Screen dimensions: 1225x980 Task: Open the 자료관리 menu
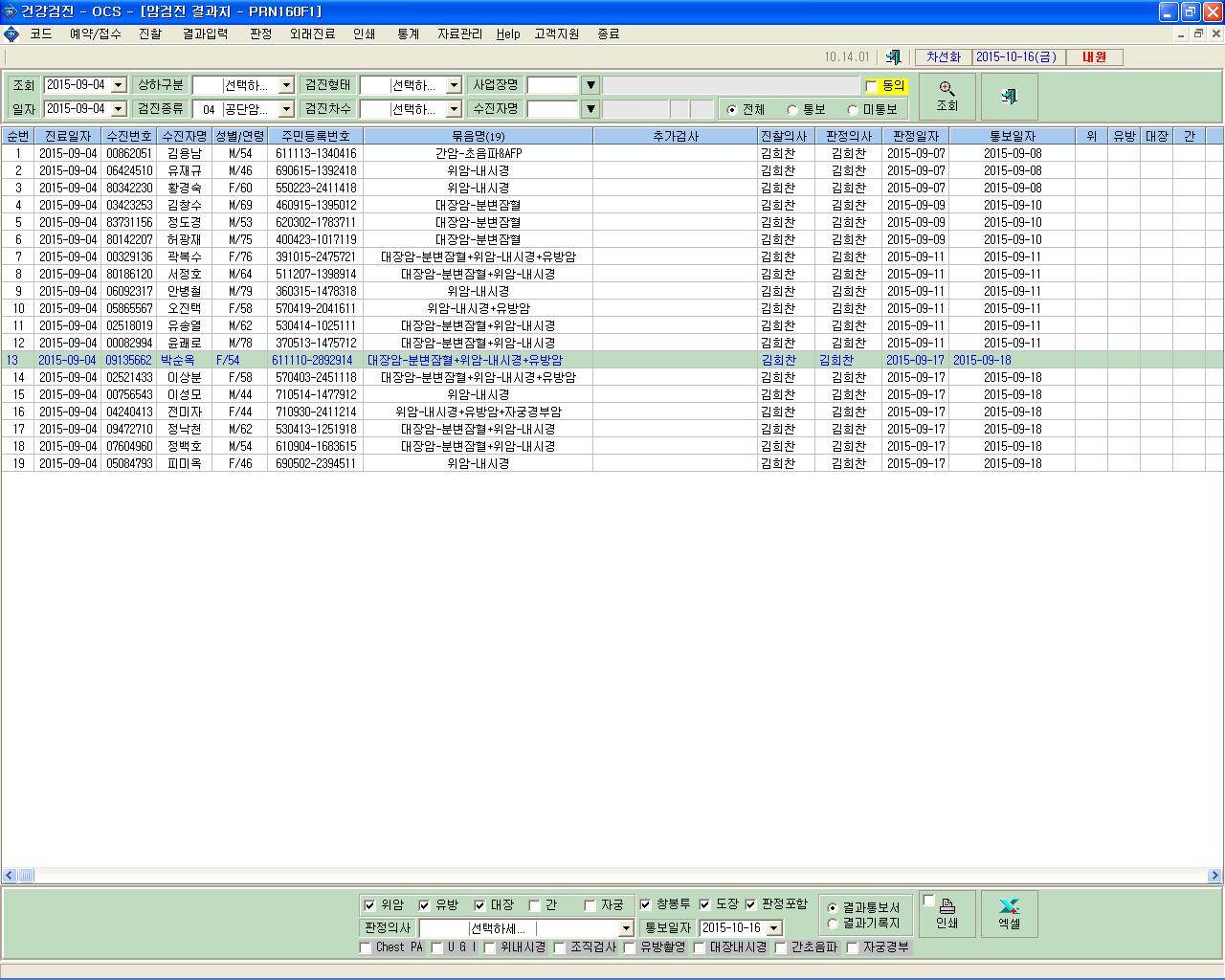(x=460, y=33)
